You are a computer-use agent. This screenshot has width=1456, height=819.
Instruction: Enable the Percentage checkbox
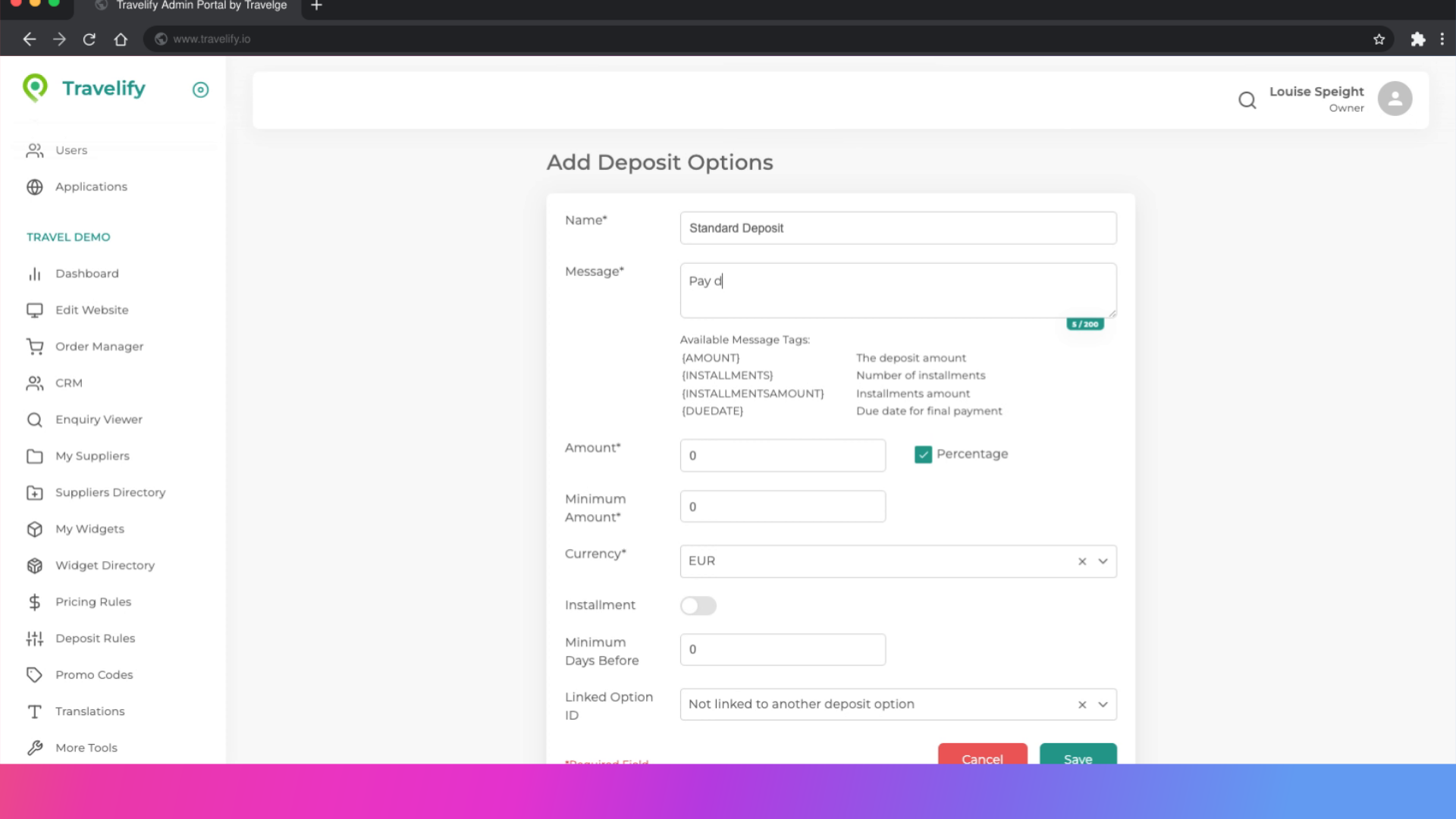(923, 453)
